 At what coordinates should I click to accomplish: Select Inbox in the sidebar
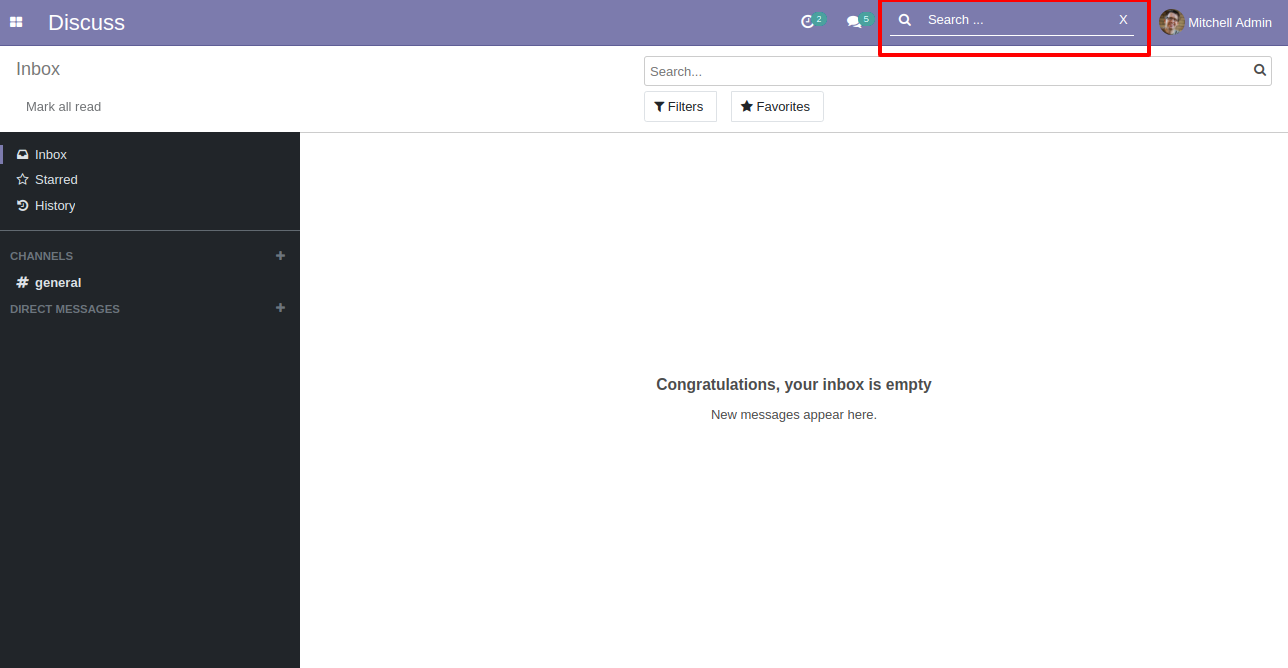coord(50,155)
